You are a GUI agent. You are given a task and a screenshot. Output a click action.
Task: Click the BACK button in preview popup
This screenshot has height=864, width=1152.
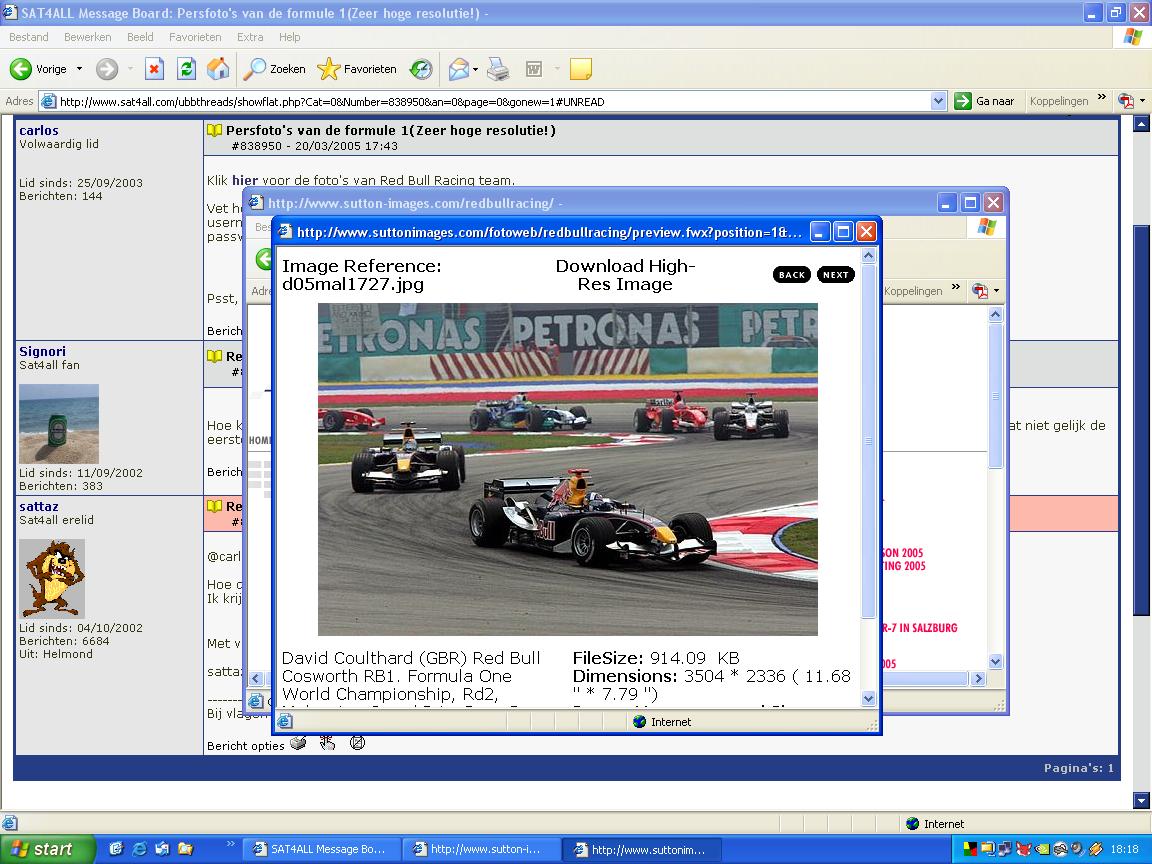(x=792, y=275)
